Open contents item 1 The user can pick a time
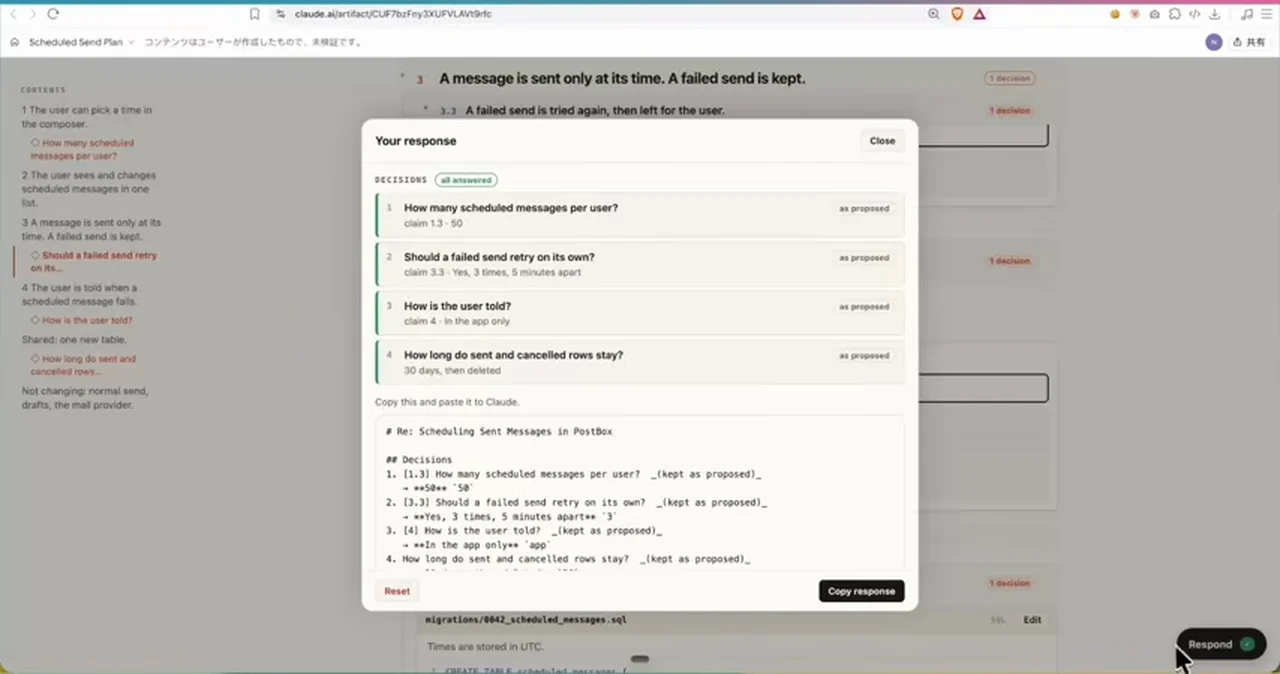 87,117
